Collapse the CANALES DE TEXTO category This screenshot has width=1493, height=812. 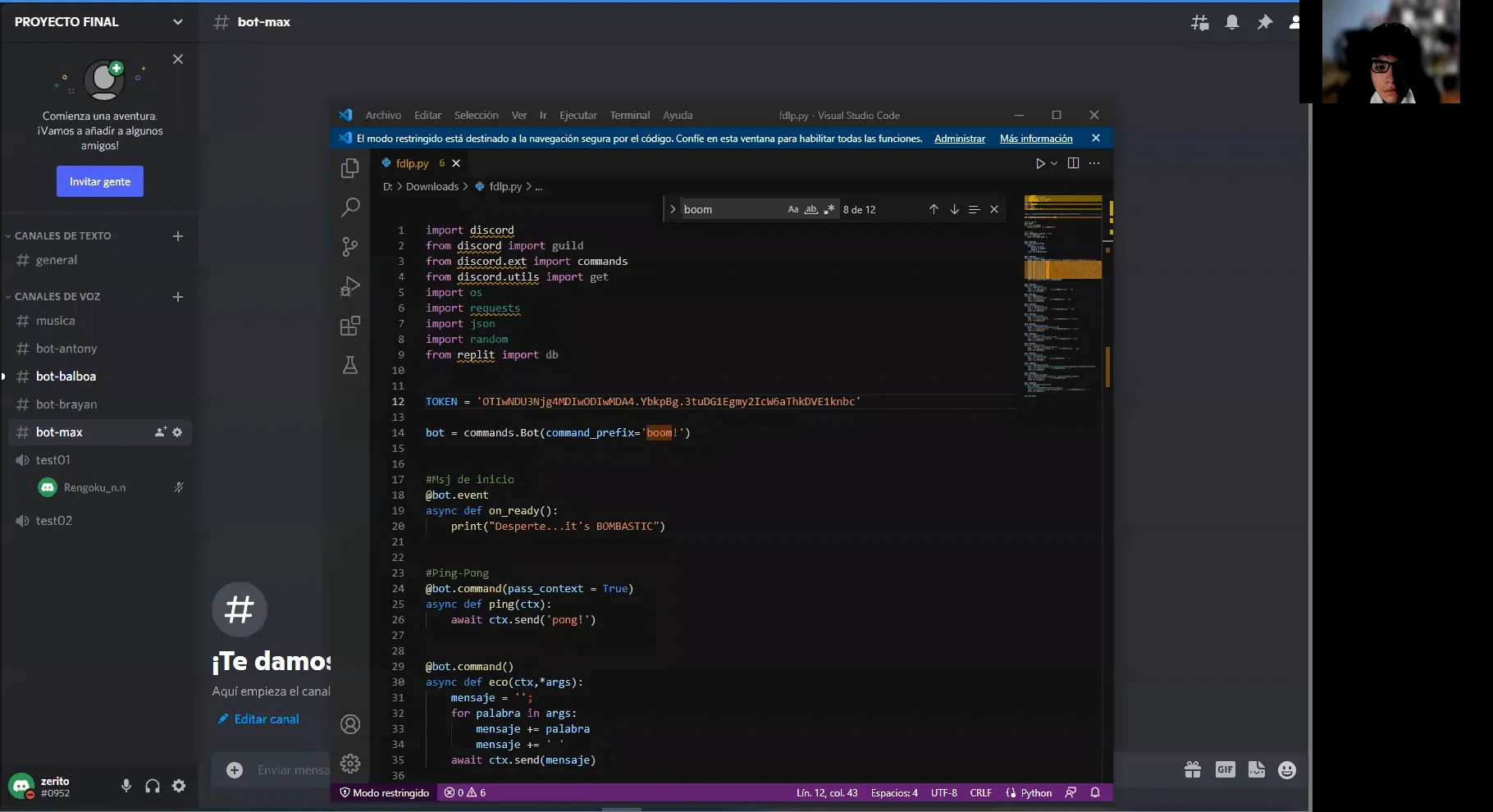click(62, 235)
